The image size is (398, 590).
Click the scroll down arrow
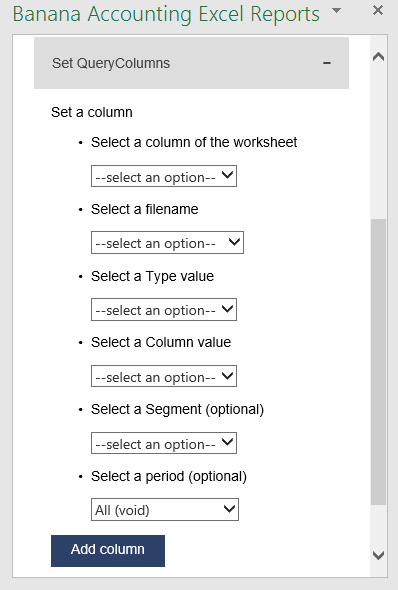click(x=378, y=555)
